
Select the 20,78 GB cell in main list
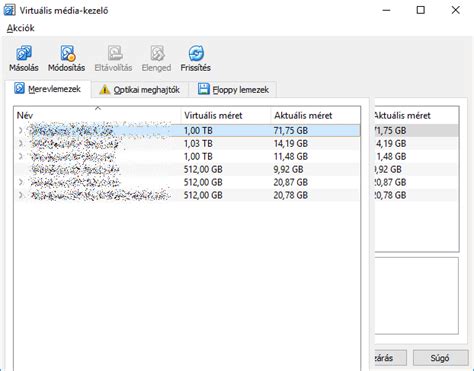click(x=291, y=196)
